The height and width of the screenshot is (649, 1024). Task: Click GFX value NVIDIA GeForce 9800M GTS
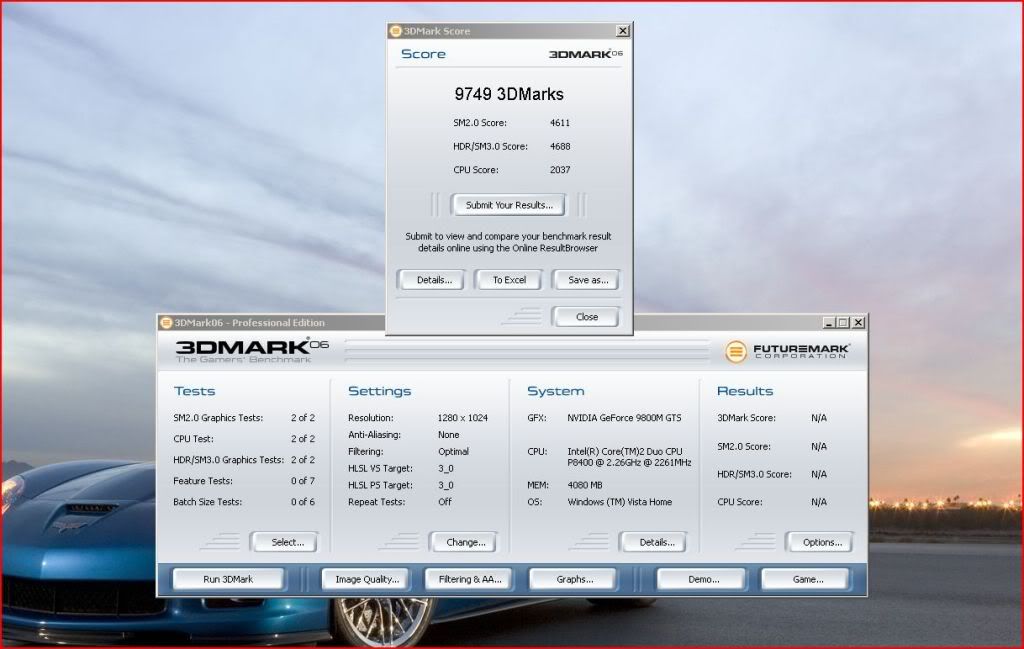click(x=624, y=418)
